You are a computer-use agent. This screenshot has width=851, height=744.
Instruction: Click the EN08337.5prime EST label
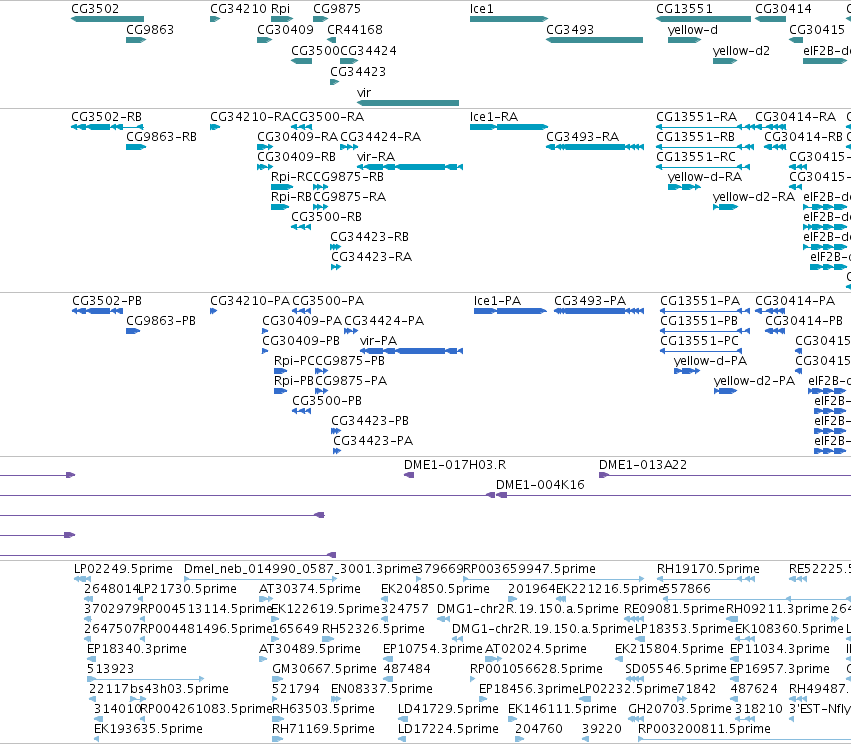pos(382,690)
